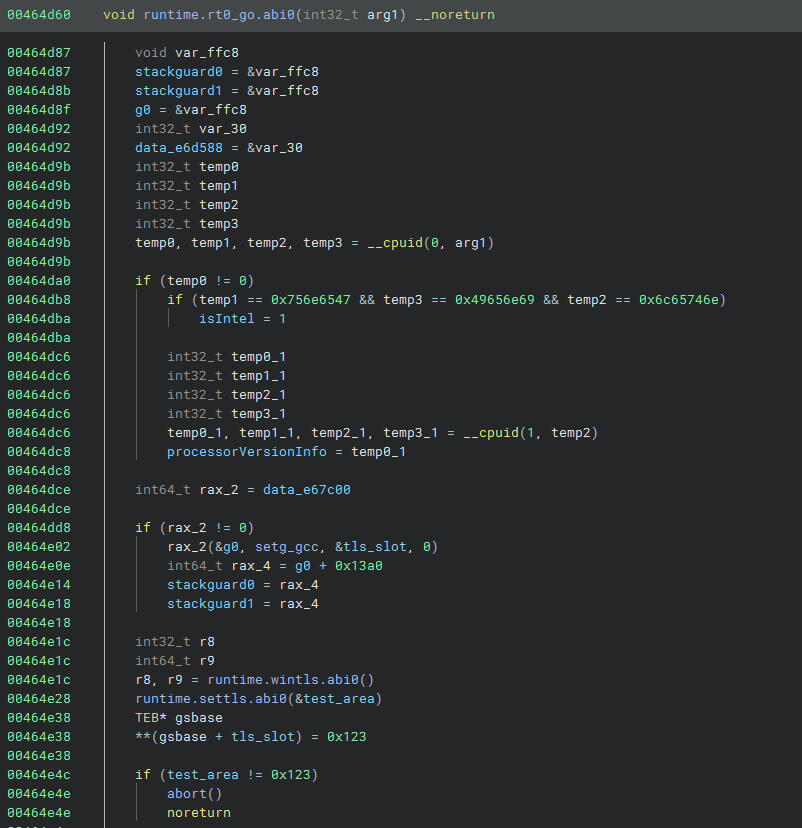
Task: Select 0x123 in the gsbase assignment line
Action: point(346,737)
